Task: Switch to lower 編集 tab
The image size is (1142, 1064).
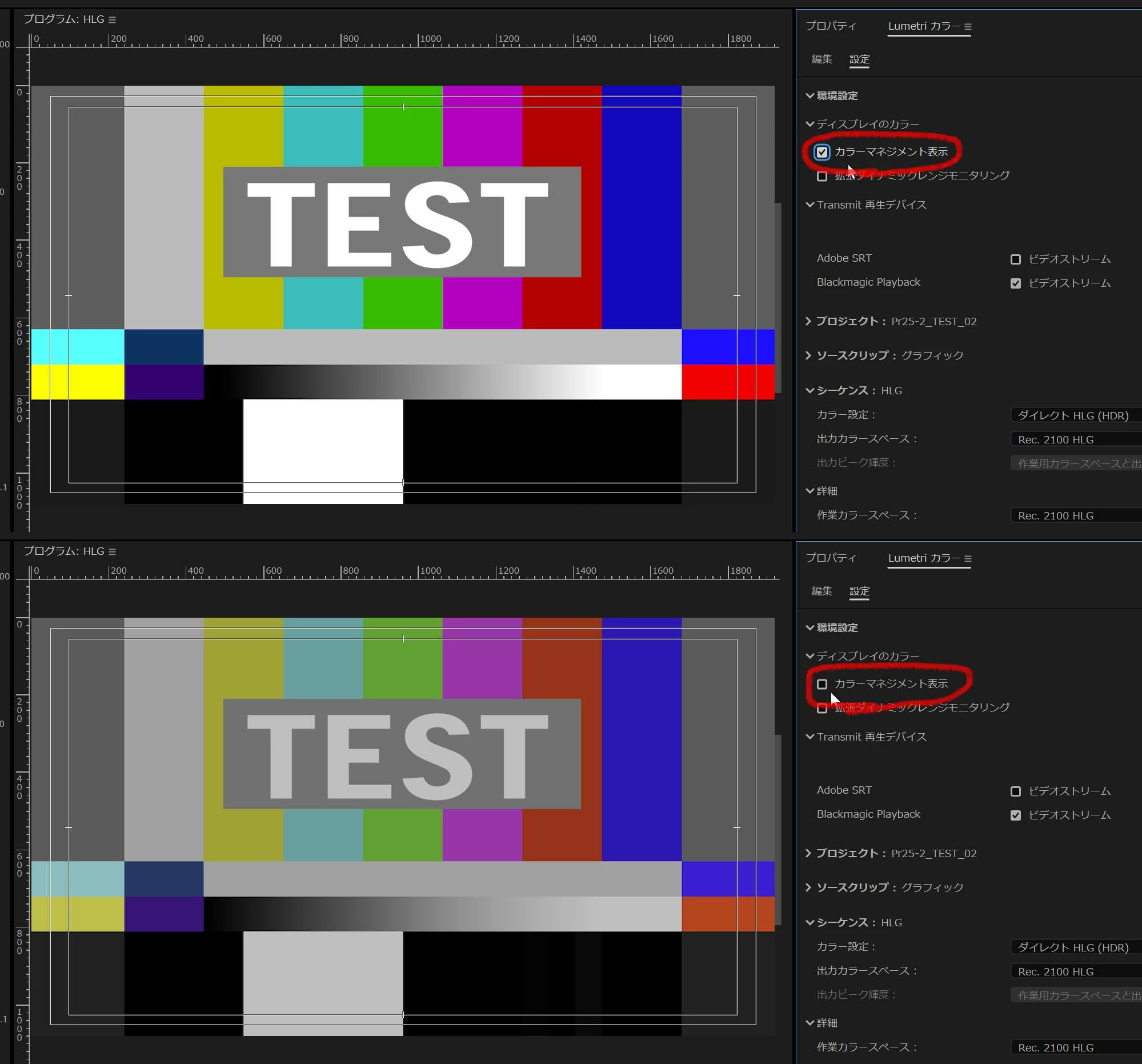Action: (x=822, y=591)
